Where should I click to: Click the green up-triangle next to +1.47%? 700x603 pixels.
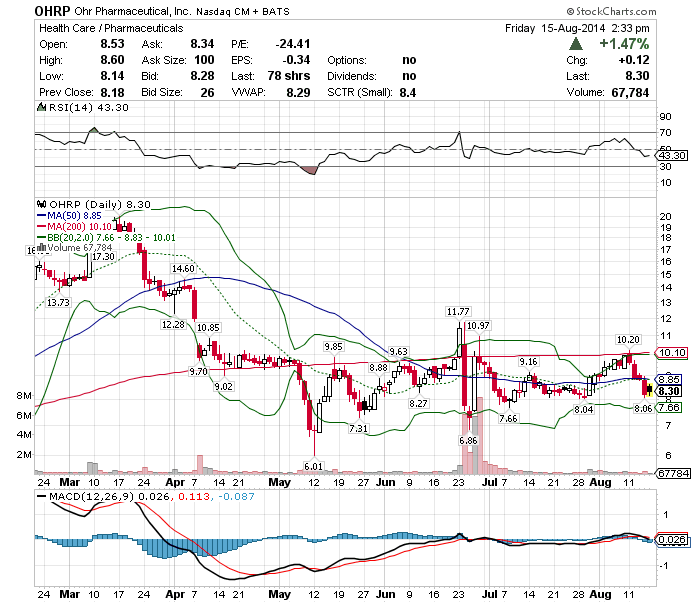[576, 44]
